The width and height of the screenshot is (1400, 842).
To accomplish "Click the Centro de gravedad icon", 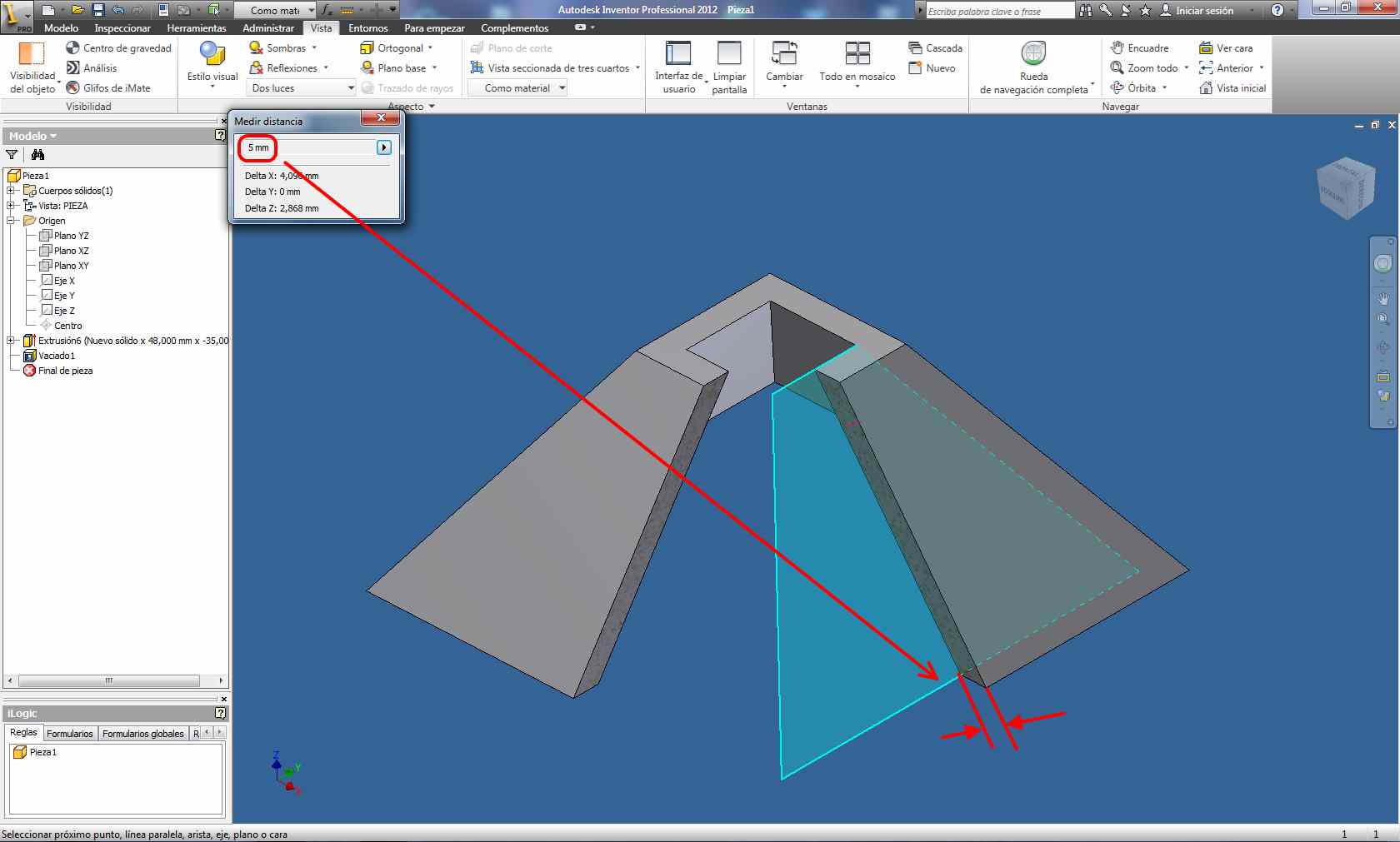I will [x=73, y=48].
